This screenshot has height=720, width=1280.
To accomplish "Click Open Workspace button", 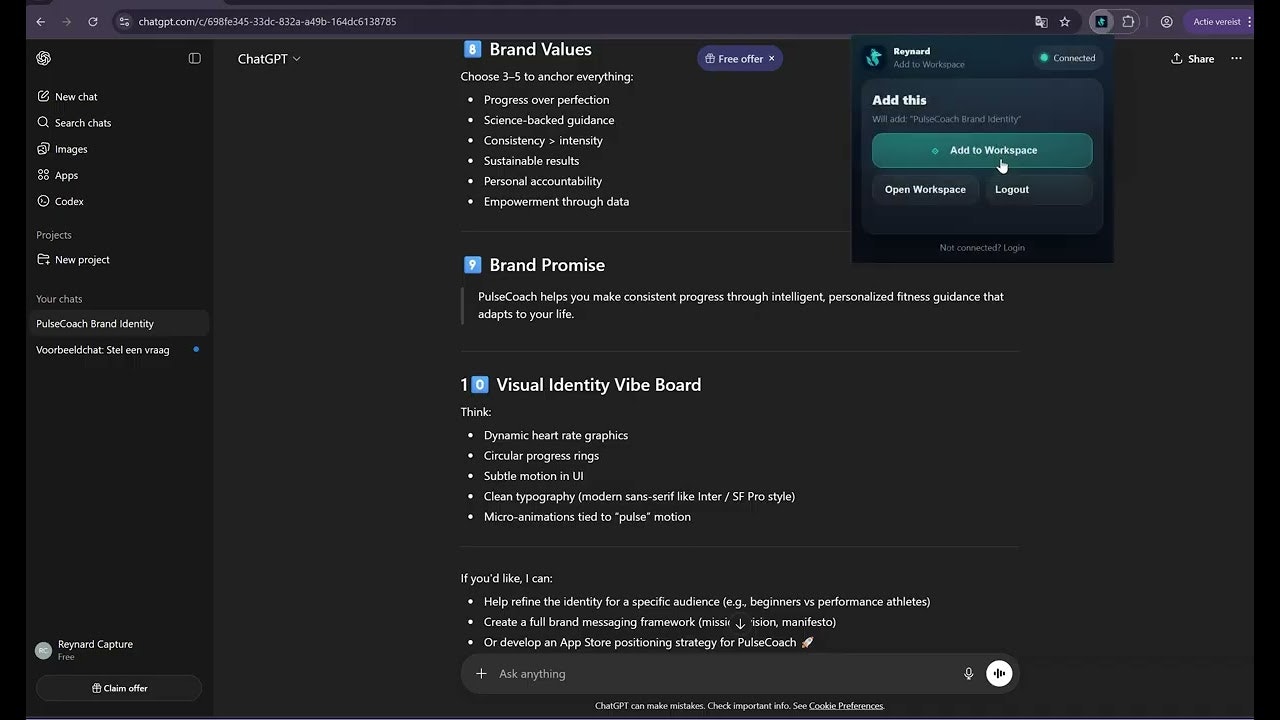I will 925,190.
